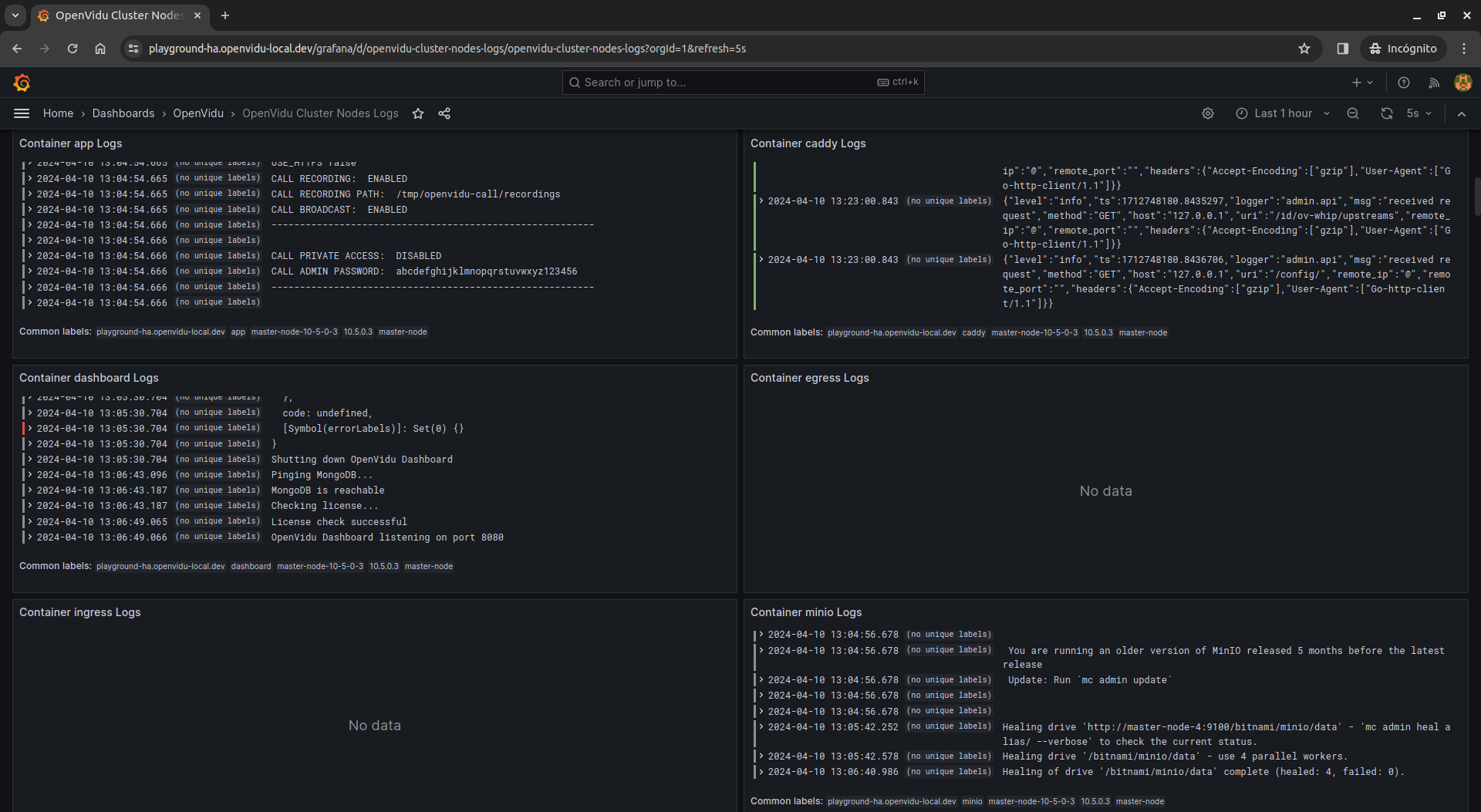Open the plus new-item dropdown
Image resolution: width=1481 pixels, height=812 pixels.
(1362, 83)
